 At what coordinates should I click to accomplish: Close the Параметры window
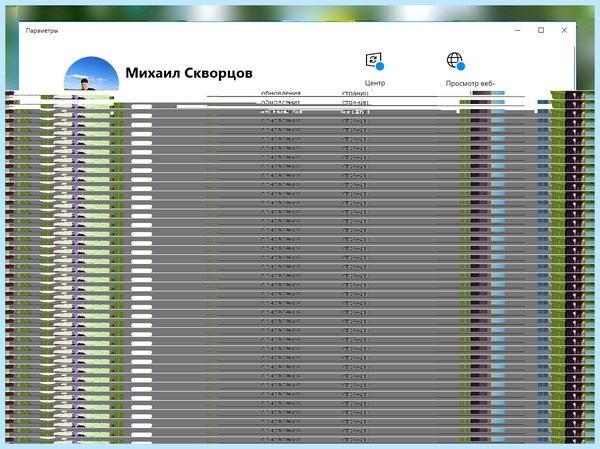pos(564,30)
